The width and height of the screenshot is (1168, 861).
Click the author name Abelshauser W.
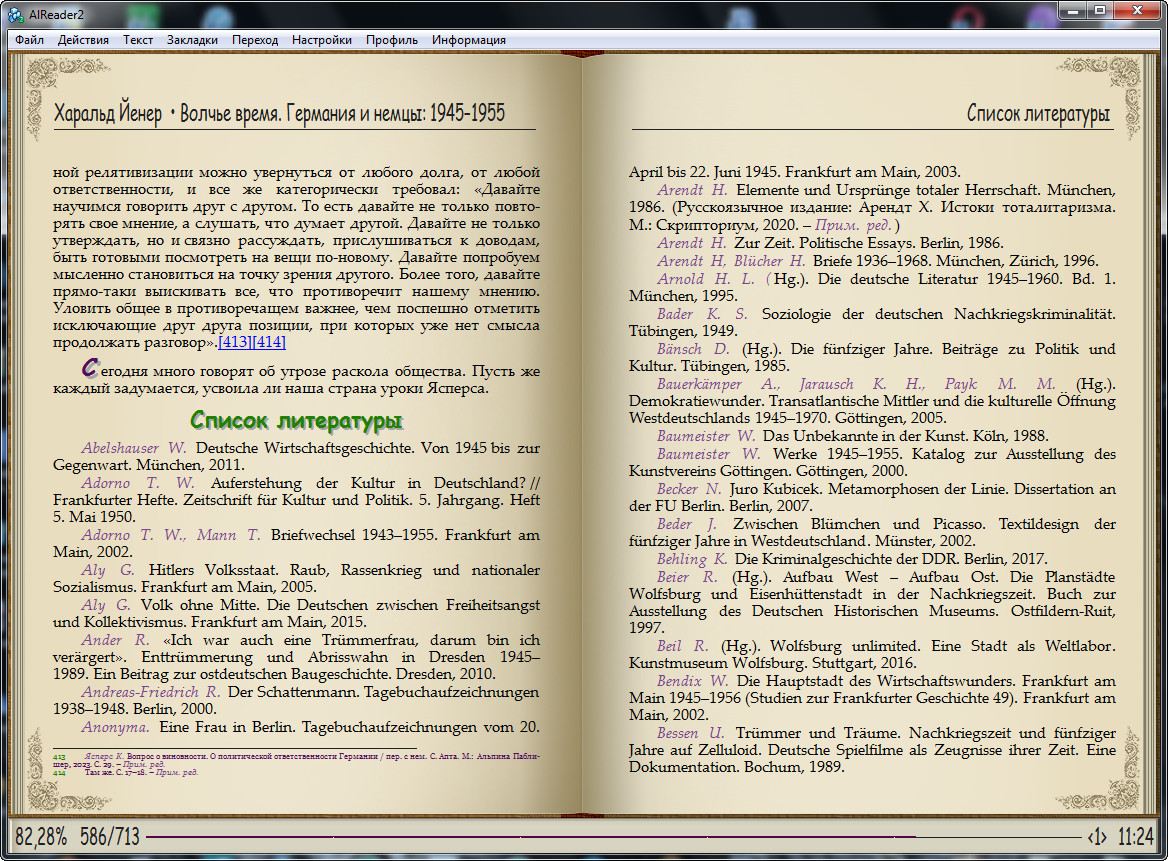click(x=134, y=448)
